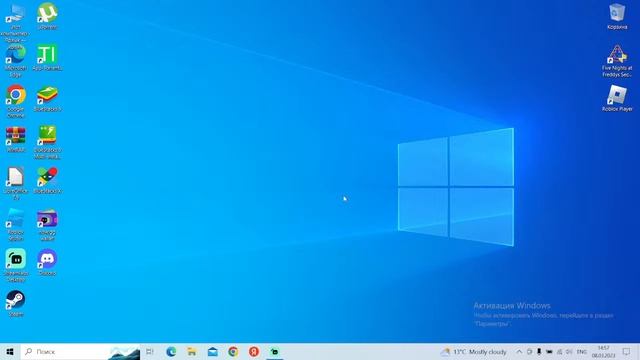Open the Mail app in taskbar
640x360 pixels.
[x=213, y=351]
